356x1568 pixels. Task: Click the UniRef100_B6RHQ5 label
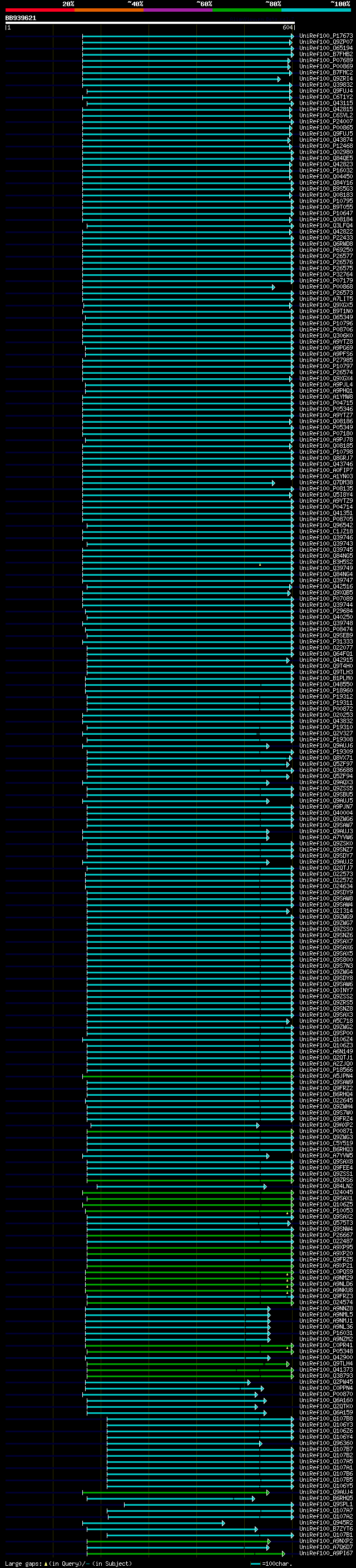326,1498
